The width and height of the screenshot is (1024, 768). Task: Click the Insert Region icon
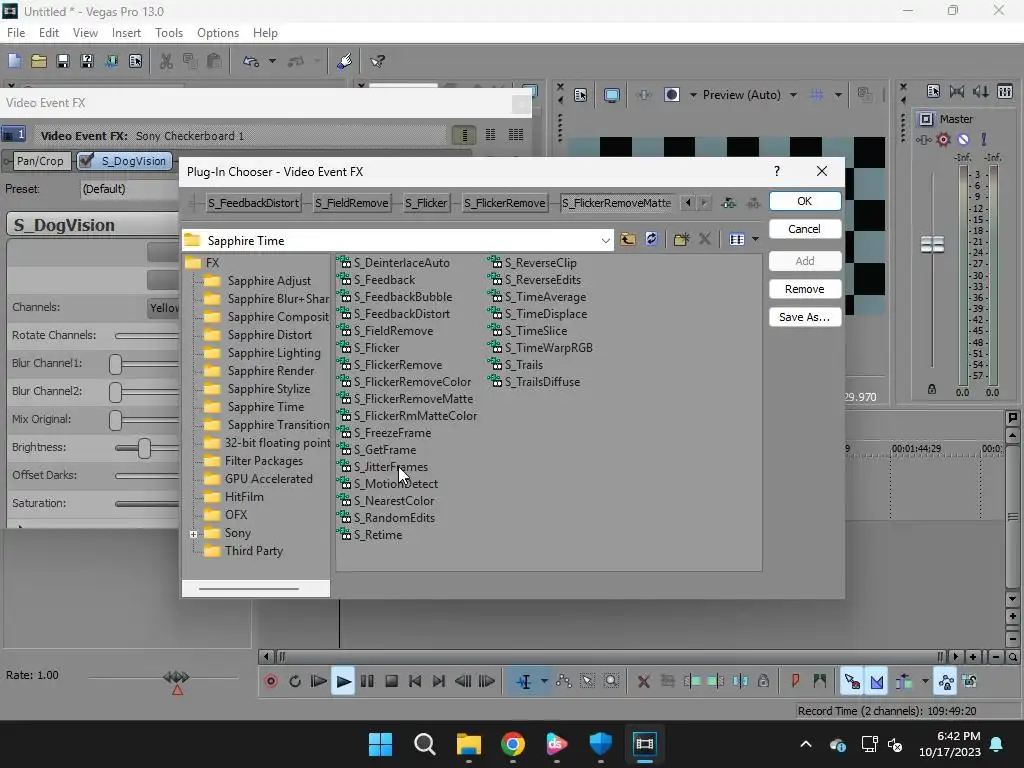820,681
